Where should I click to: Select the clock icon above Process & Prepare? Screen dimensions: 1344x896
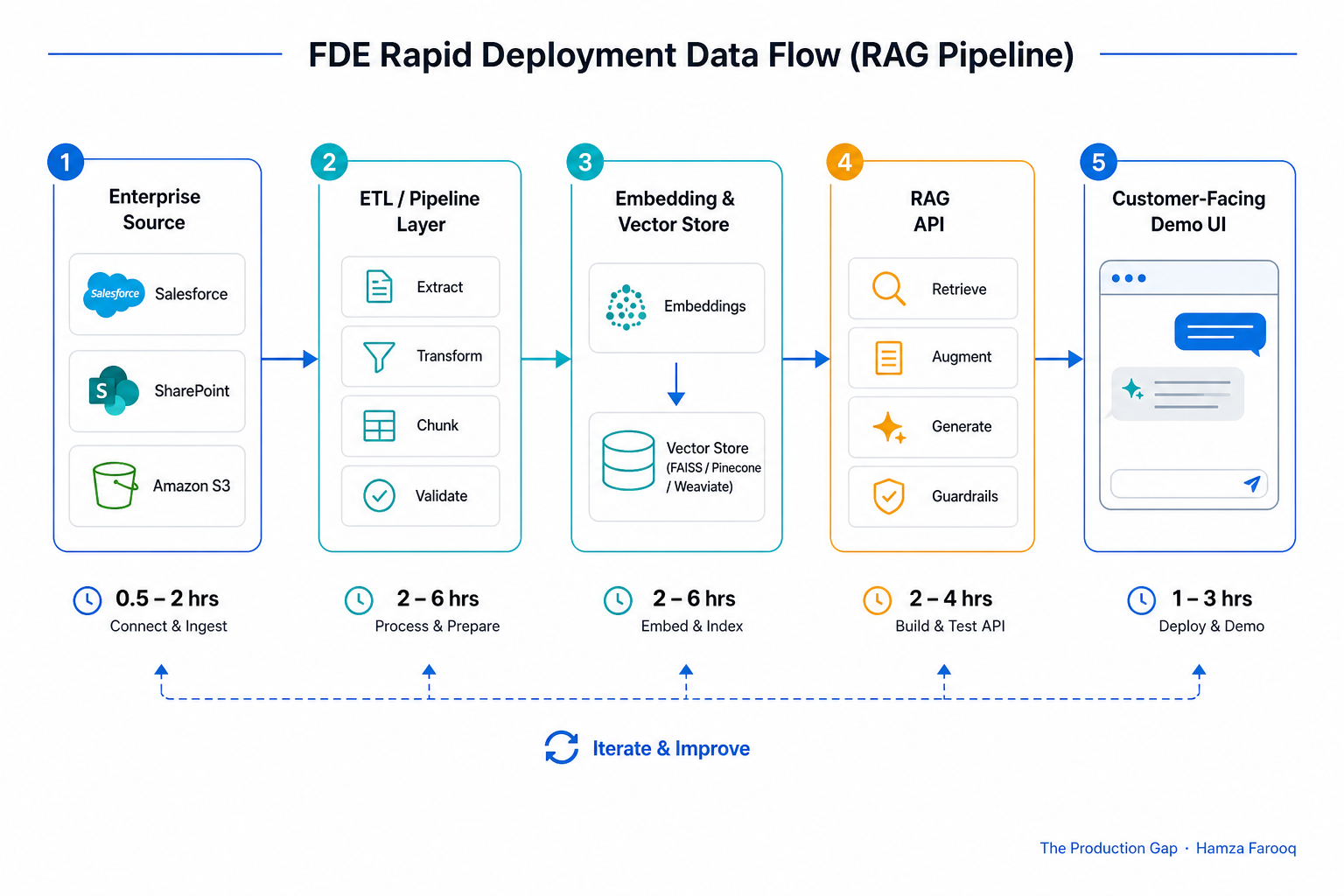(x=359, y=600)
